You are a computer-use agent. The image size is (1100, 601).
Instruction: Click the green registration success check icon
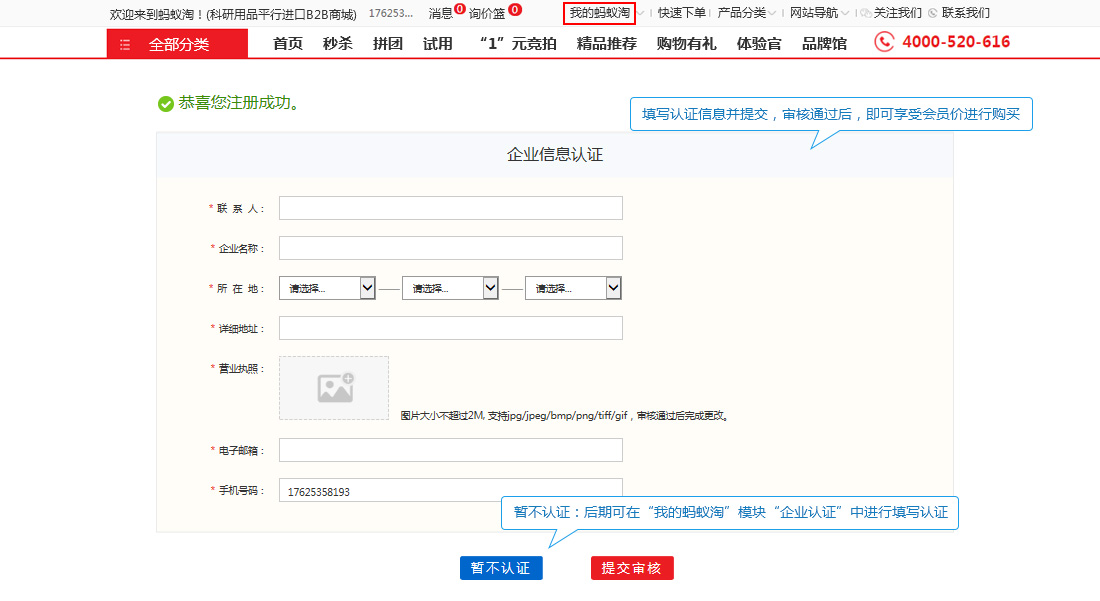166,104
